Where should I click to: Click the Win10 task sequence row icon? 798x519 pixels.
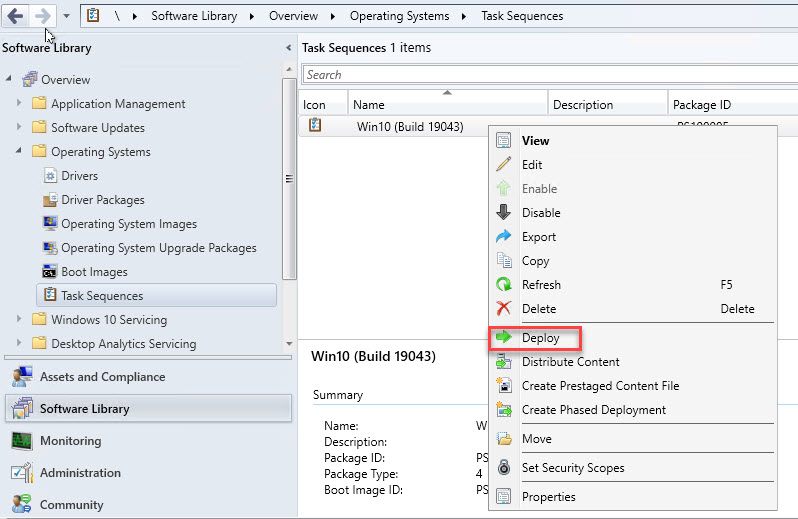point(315,126)
